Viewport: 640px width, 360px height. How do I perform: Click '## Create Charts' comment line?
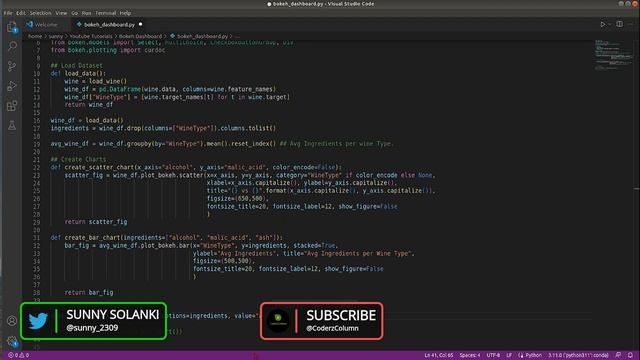tap(78, 160)
